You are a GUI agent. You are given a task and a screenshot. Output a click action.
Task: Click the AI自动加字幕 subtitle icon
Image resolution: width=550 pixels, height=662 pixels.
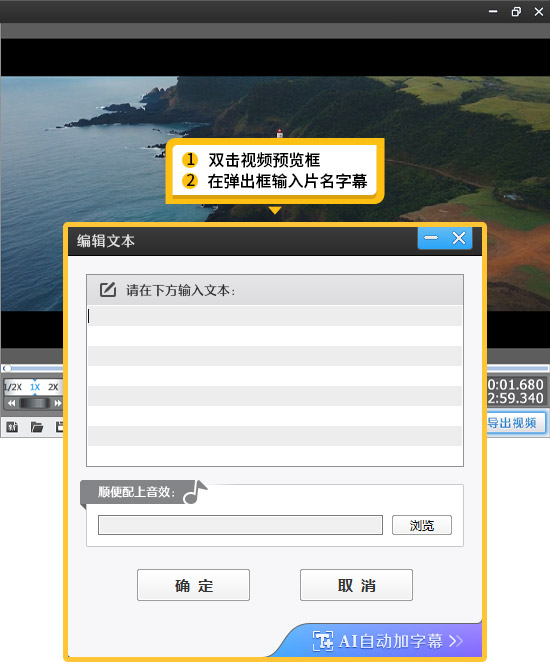323,641
